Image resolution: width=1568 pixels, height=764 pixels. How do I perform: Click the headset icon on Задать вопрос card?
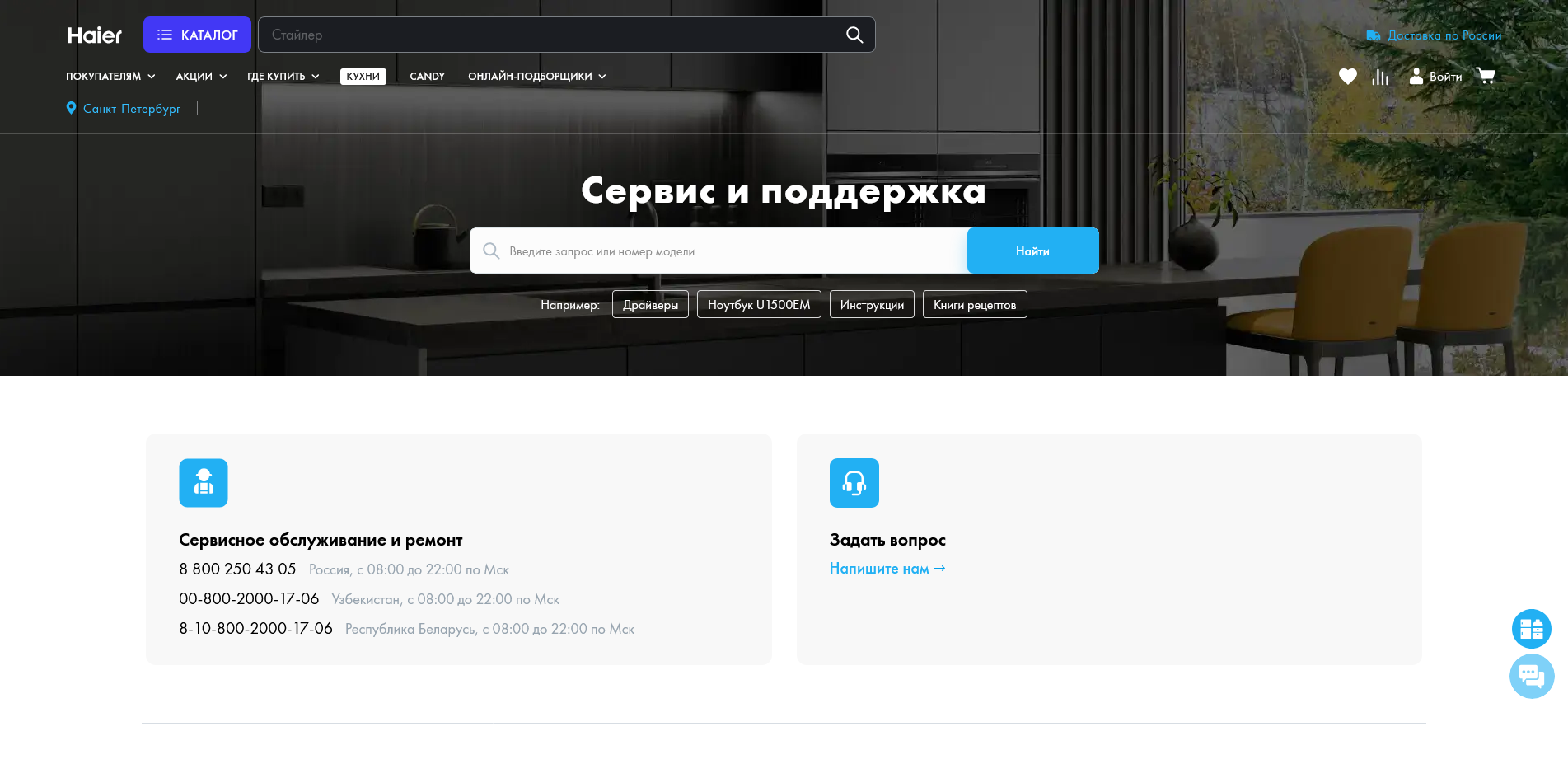coord(854,483)
